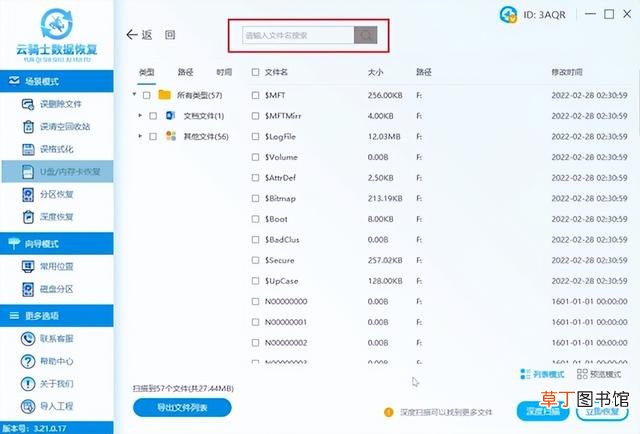Collapse the 场景模式 section header
This screenshot has width=640, height=434.
pyautogui.click(x=57, y=81)
